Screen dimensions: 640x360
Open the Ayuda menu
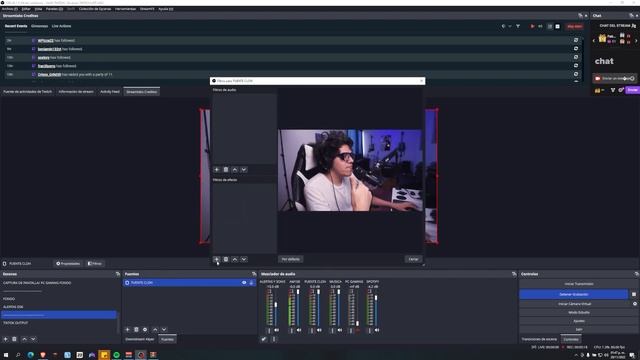165,9
